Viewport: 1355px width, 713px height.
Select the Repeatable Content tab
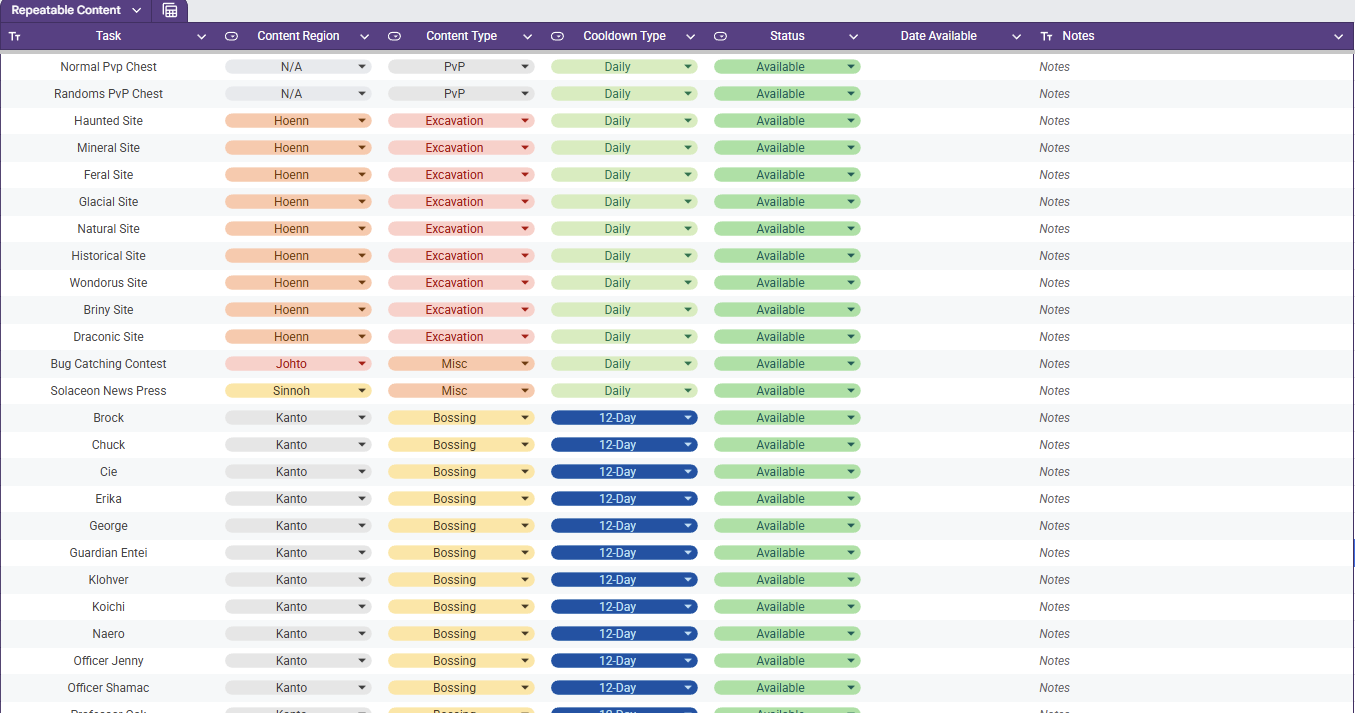pyautogui.click(x=66, y=10)
